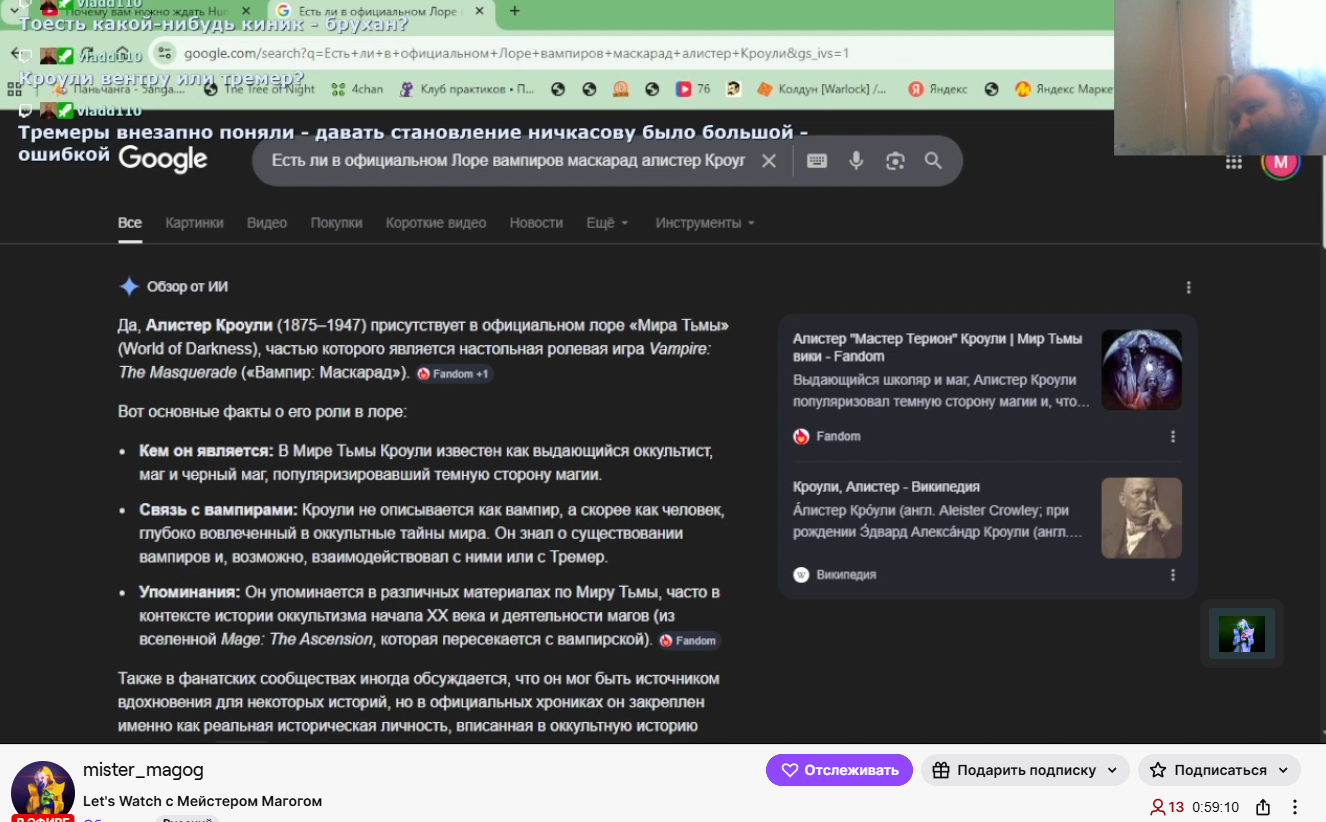Viewport: 1326px width, 822px height.
Task: Open three-dot menu of Wikipedia result
Action: point(1173,575)
